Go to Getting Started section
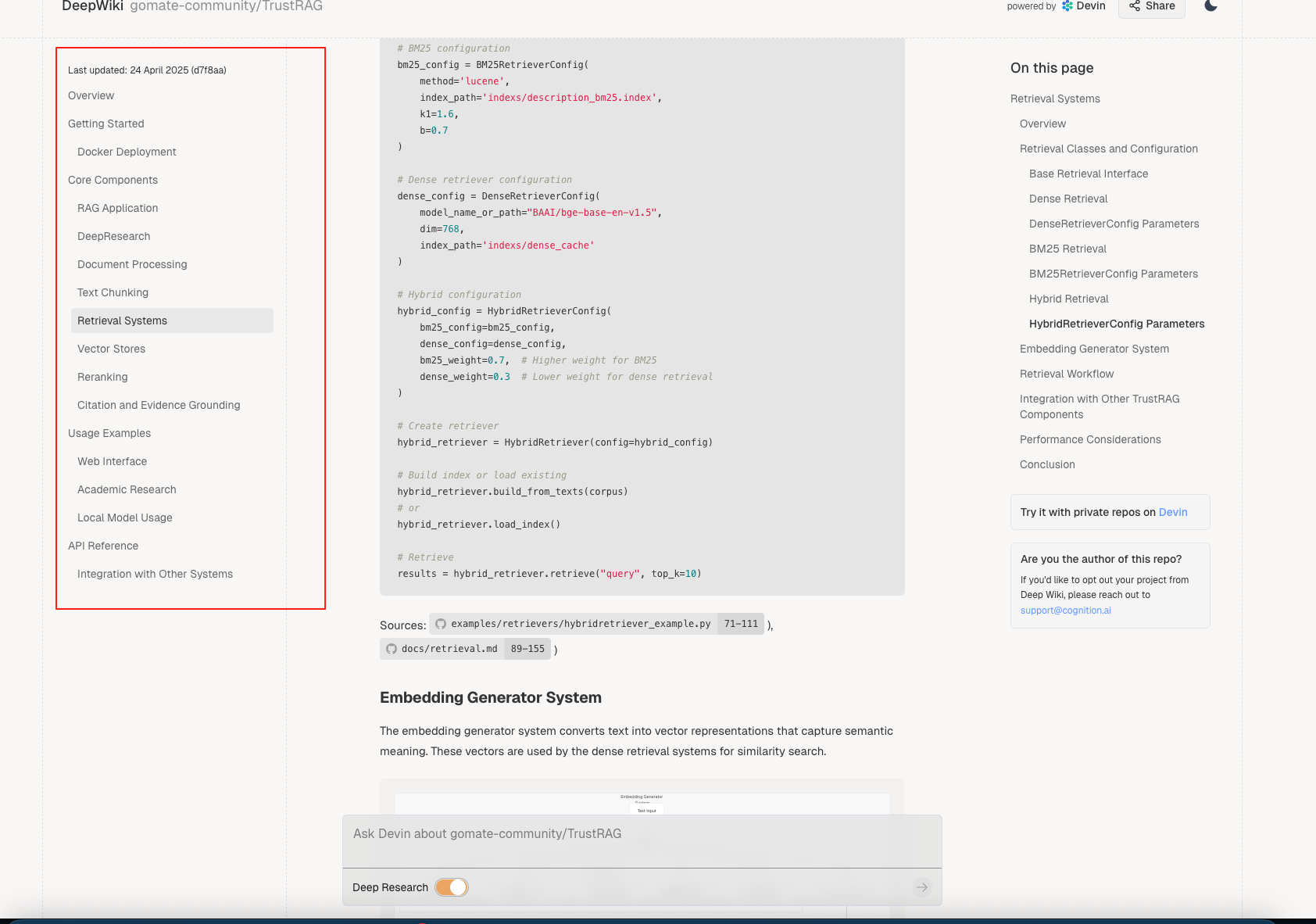Viewport: 1316px width, 924px height. [106, 124]
